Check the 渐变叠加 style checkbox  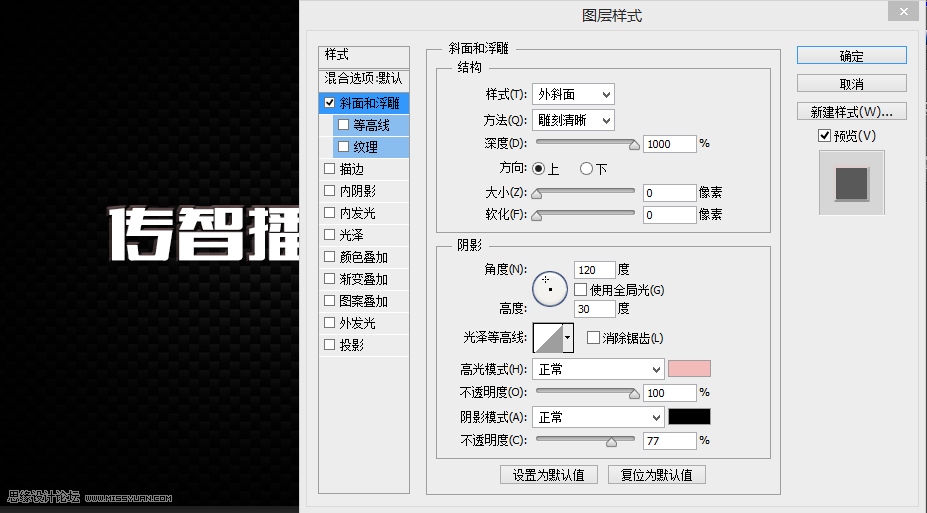coord(330,278)
